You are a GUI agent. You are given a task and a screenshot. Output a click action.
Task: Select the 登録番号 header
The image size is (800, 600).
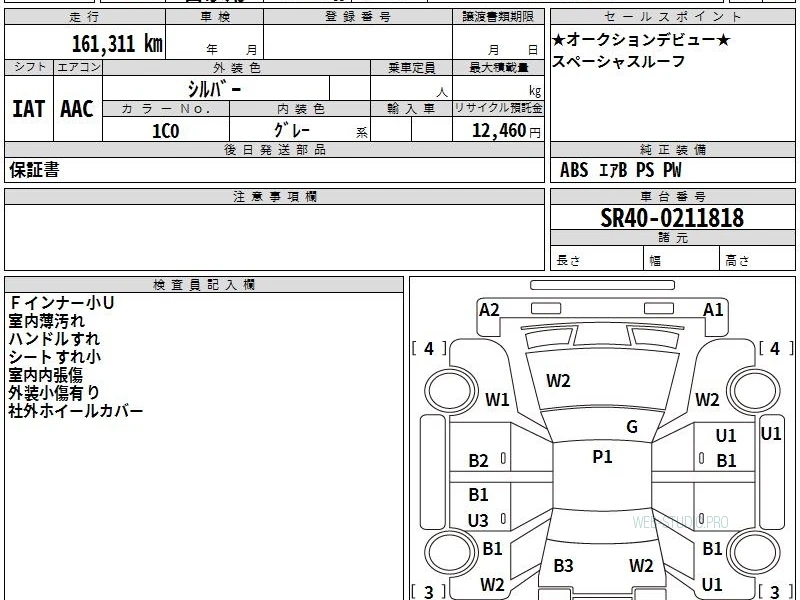pos(358,17)
